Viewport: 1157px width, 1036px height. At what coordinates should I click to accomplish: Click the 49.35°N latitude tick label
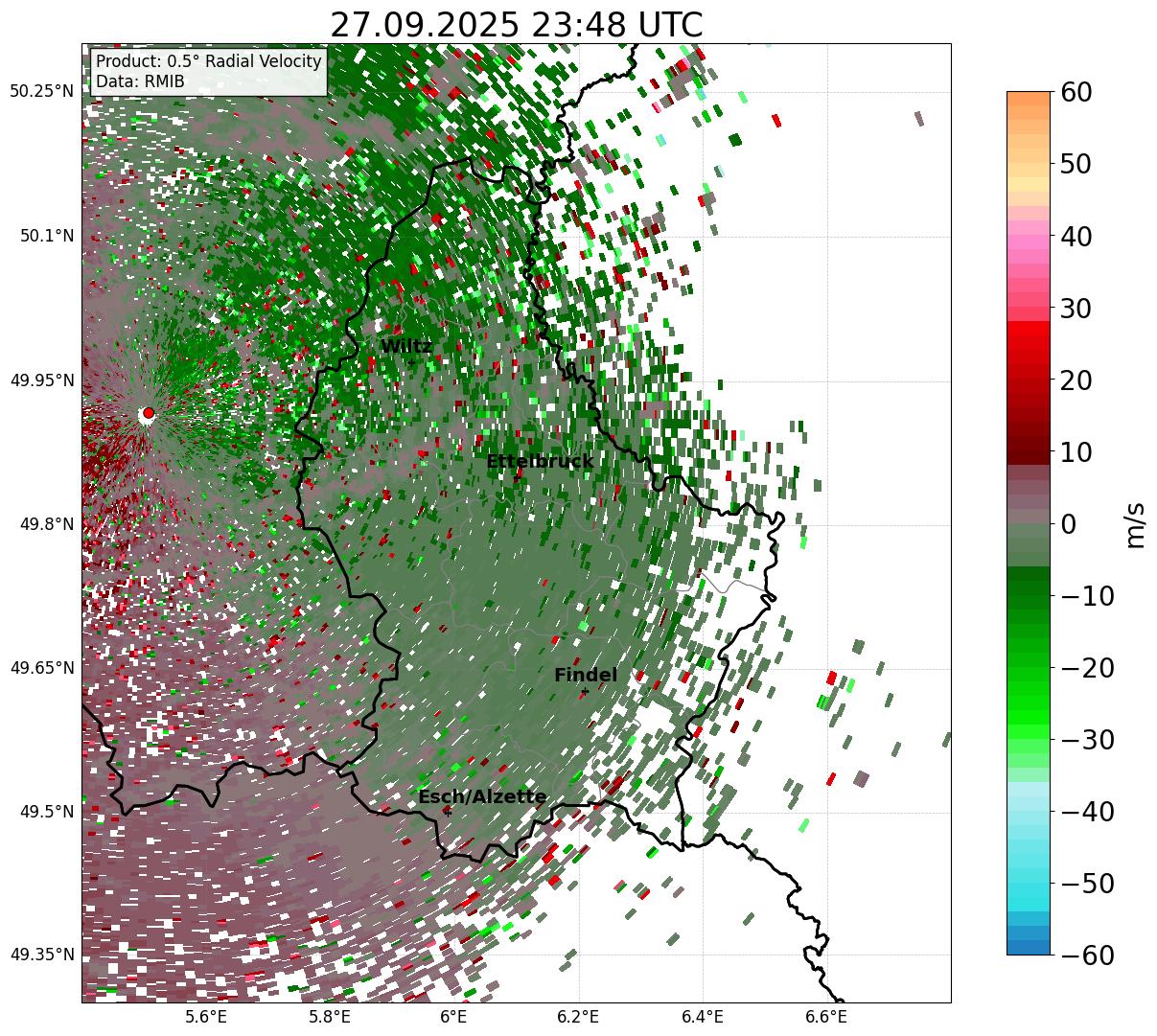click(x=41, y=955)
